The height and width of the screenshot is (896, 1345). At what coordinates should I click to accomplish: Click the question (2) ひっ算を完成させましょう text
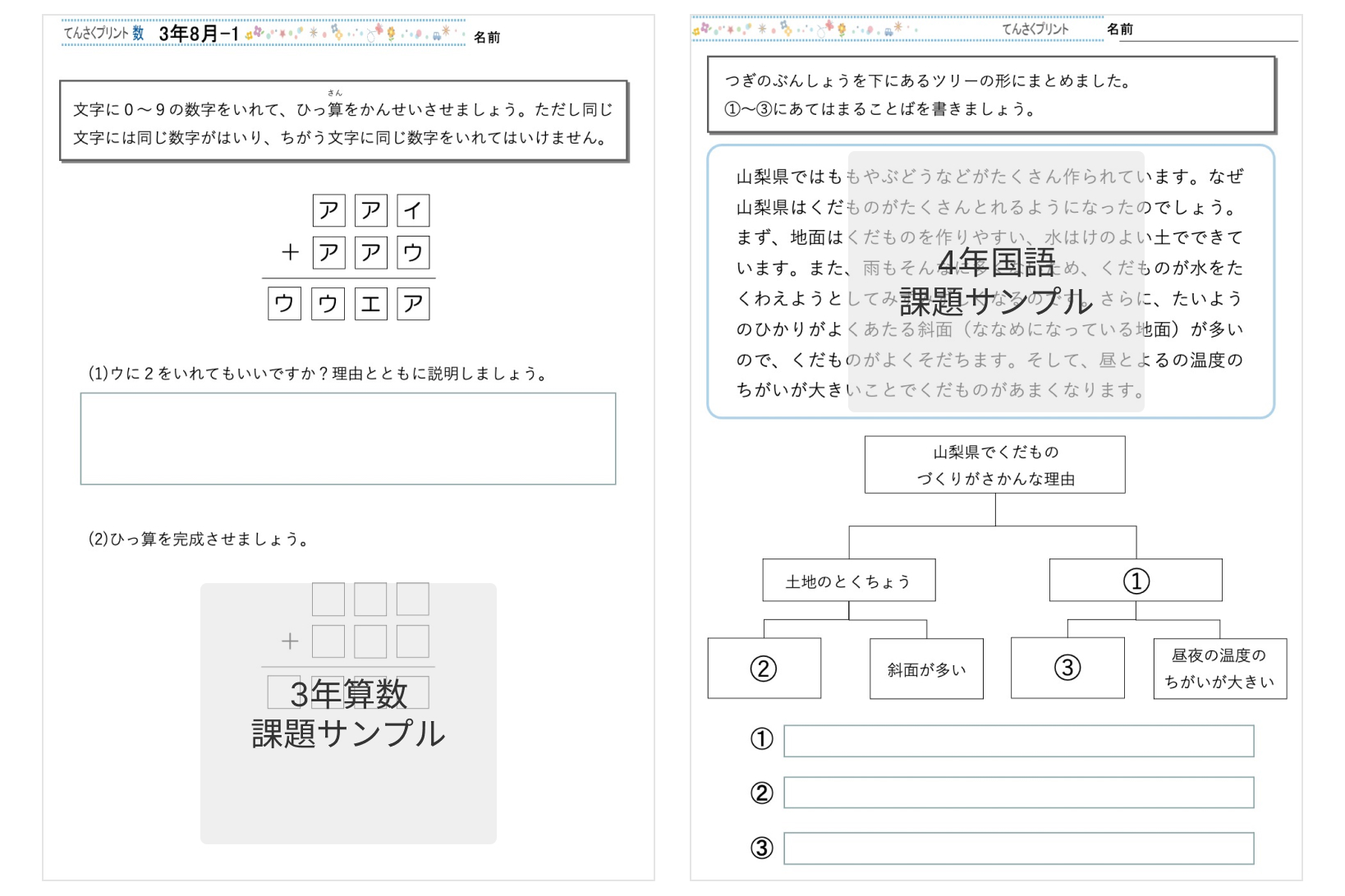(198, 540)
